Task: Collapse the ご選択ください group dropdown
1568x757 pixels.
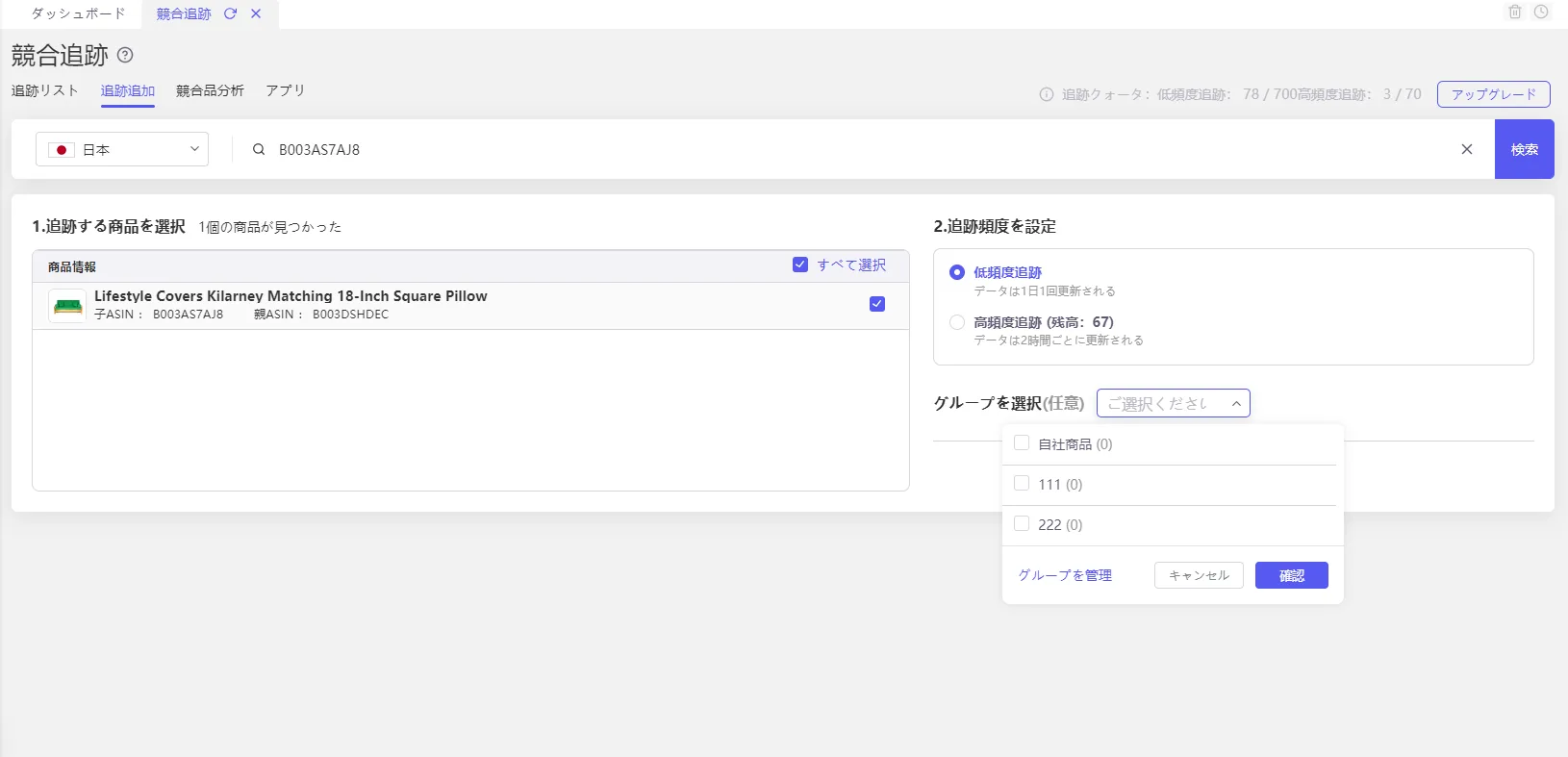Action: (1174, 403)
